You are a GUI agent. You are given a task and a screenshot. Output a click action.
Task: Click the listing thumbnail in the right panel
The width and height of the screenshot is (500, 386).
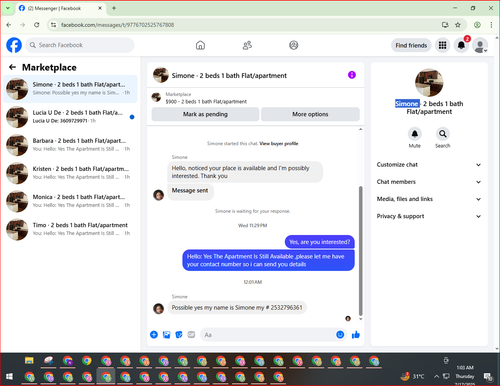tap(429, 83)
